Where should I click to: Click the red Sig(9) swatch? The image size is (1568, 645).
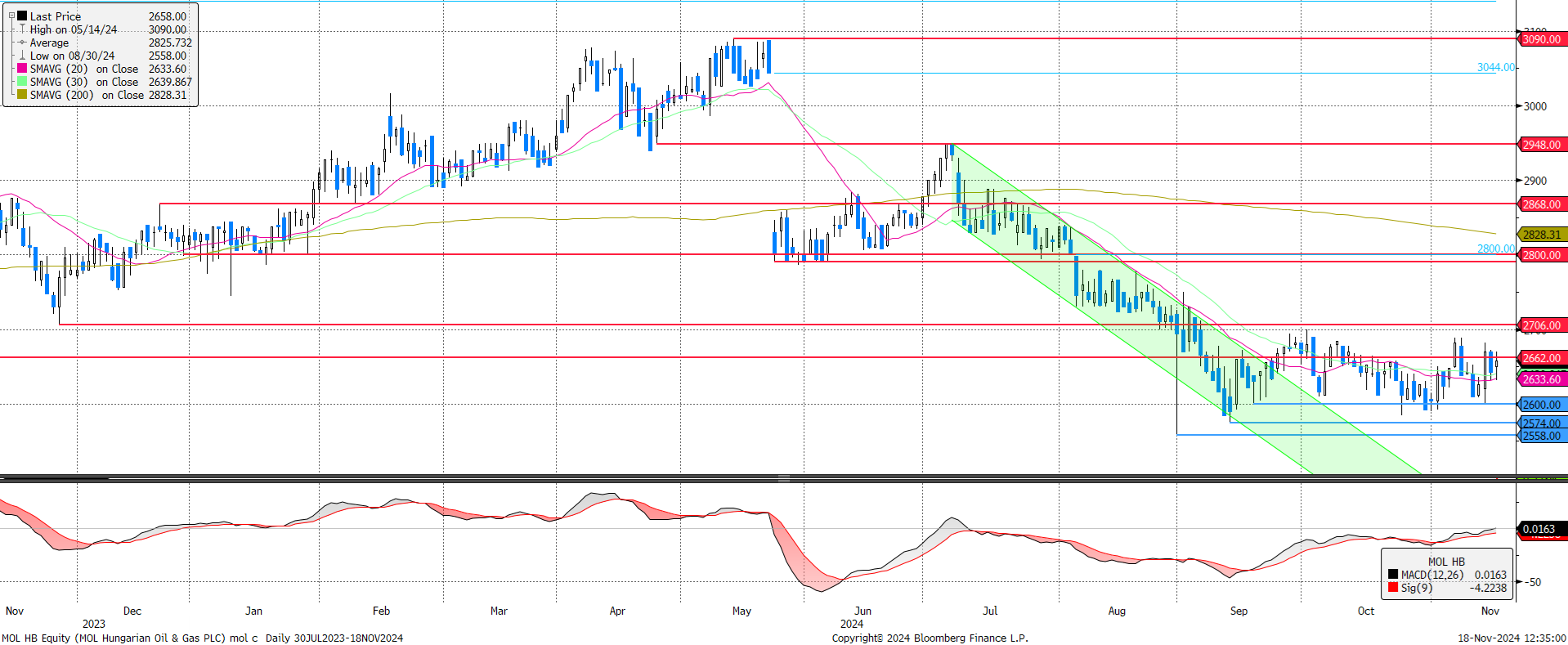click(x=1393, y=588)
